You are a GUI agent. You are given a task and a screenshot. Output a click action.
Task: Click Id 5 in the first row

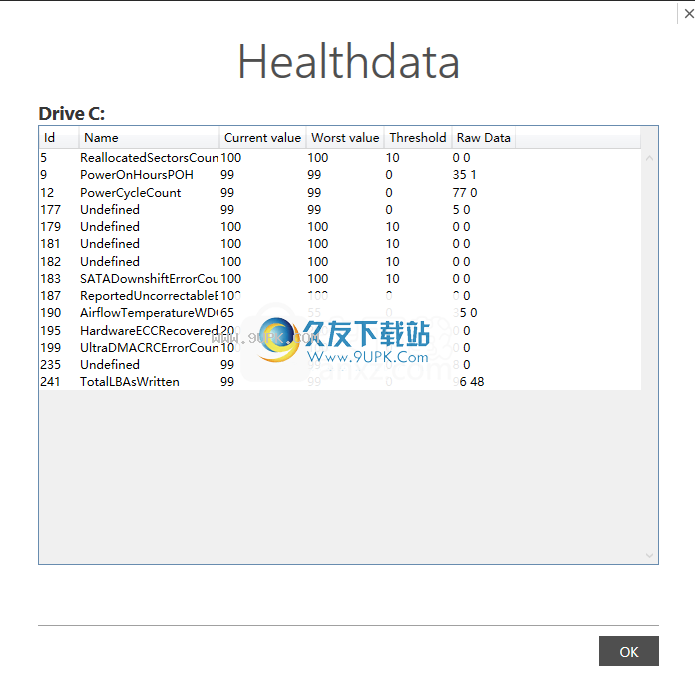point(43,157)
